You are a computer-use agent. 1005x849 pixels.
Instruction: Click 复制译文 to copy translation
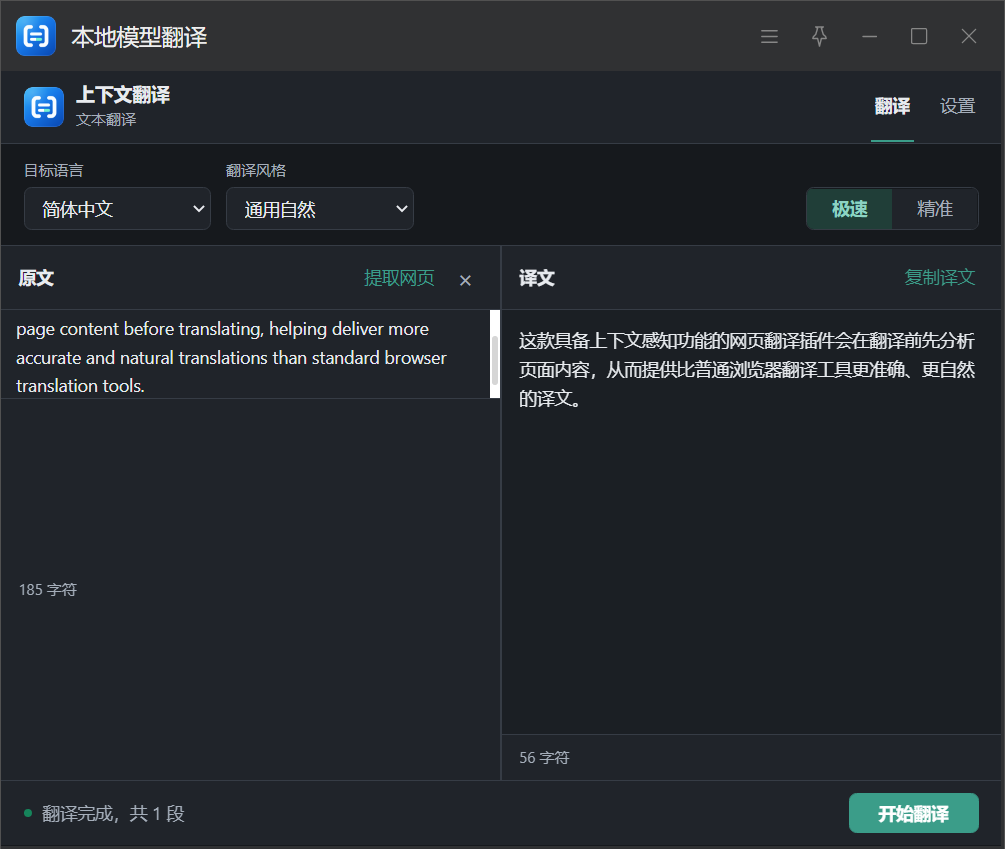pyautogui.click(x=940, y=277)
